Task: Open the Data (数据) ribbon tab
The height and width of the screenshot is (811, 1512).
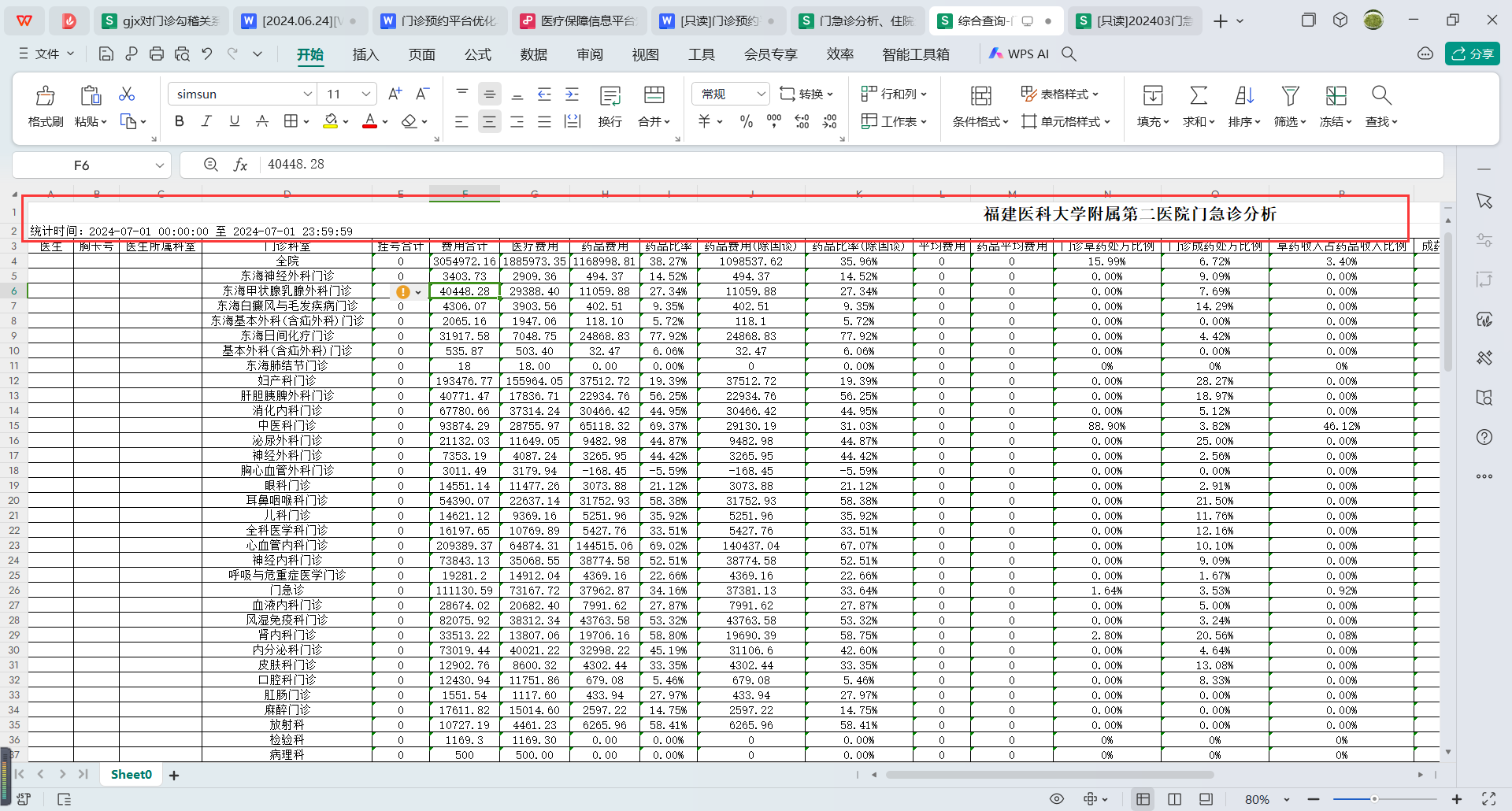Action: (533, 54)
